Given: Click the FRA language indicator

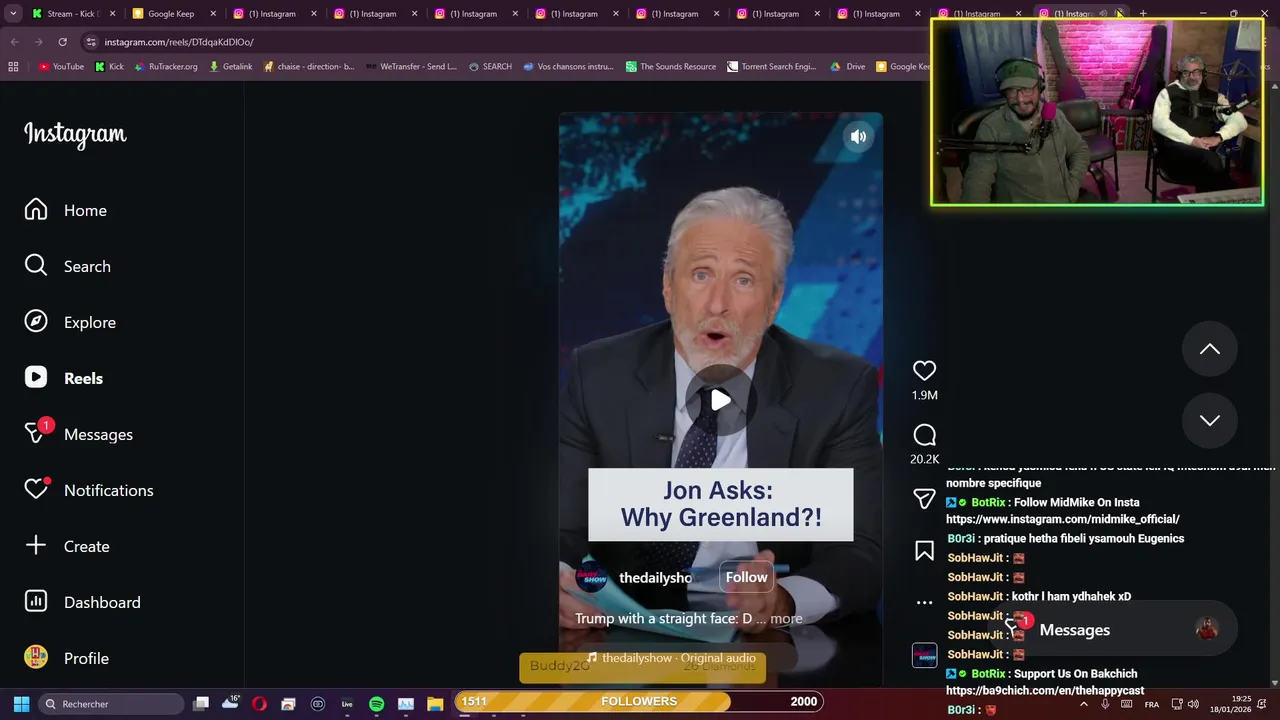Looking at the screenshot, I should point(1152,704).
